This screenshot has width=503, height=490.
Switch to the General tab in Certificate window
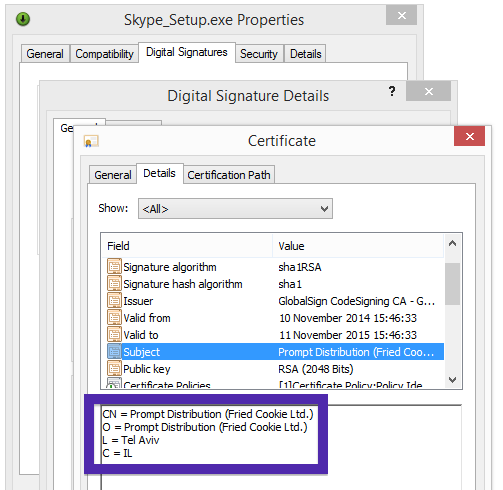113,175
